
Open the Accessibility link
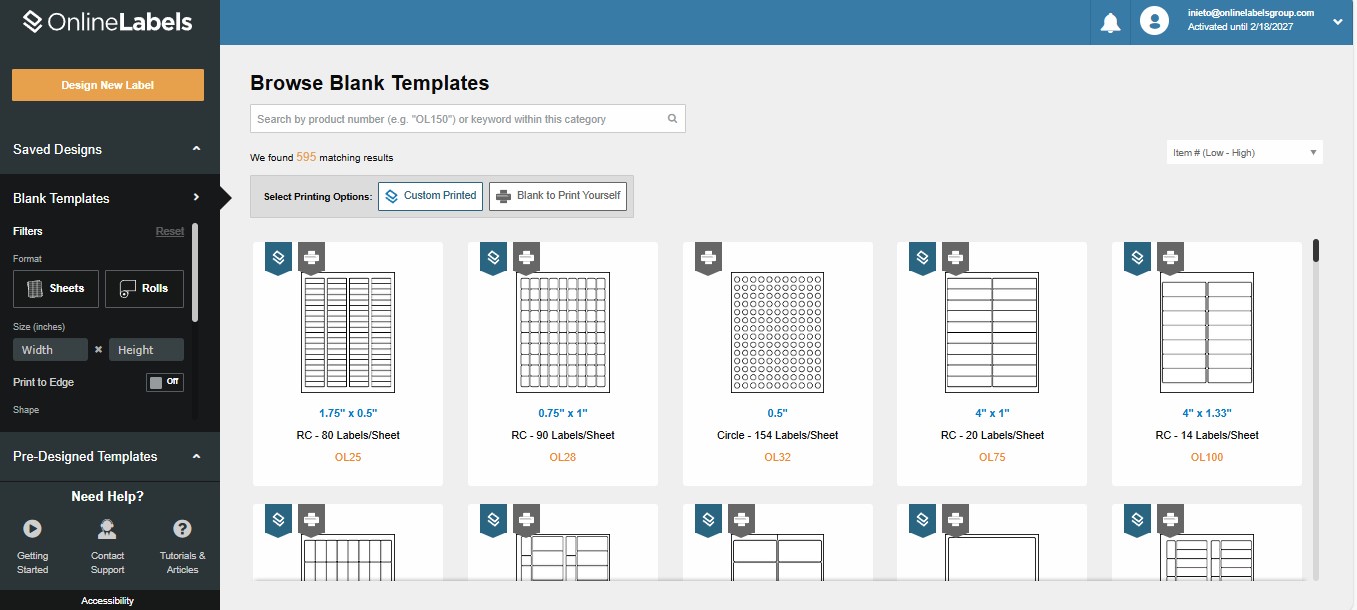pos(108,601)
